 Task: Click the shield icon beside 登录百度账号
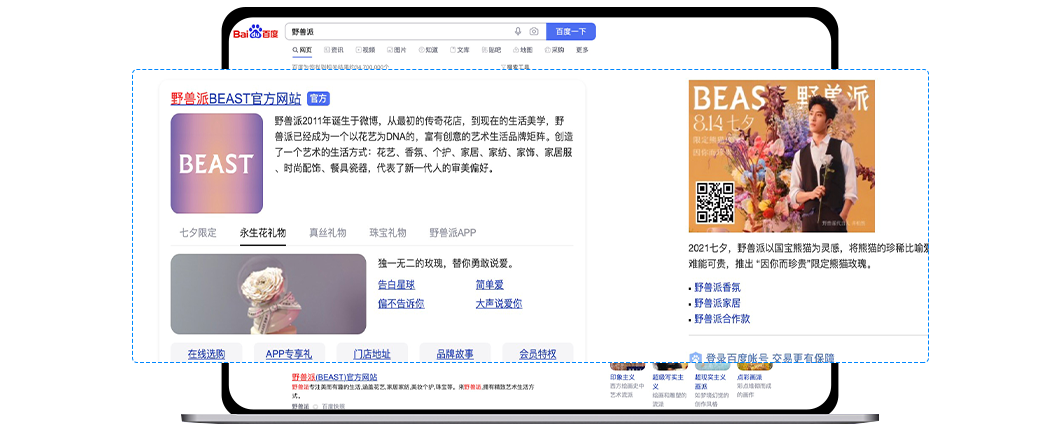click(x=695, y=358)
